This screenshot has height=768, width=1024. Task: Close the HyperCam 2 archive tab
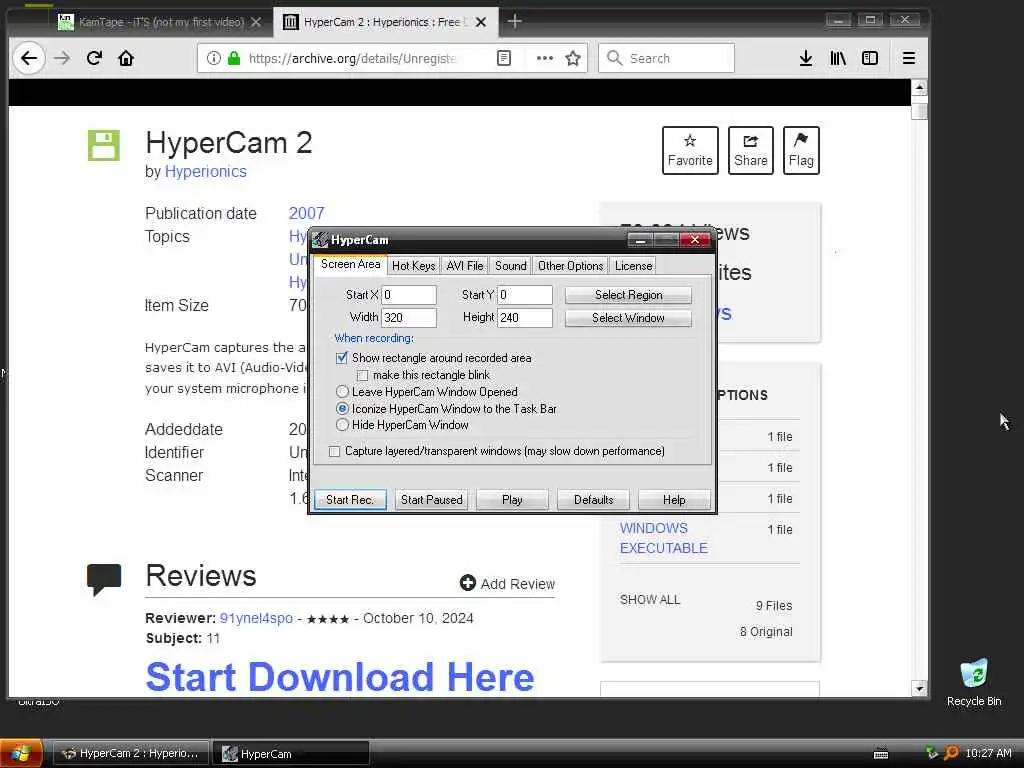click(x=481, y=22)
